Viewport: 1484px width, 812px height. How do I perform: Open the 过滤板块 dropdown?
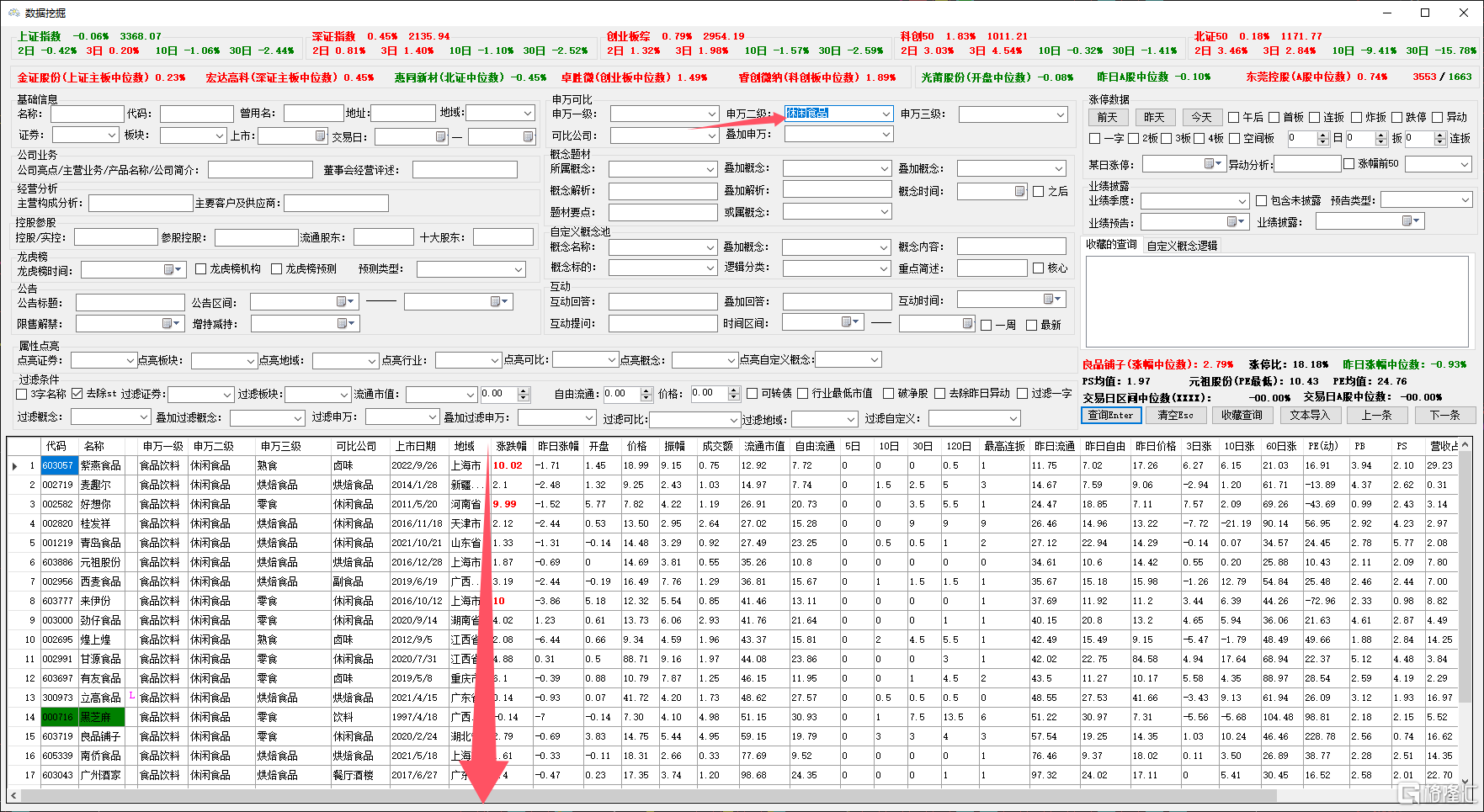coord(343,395)
